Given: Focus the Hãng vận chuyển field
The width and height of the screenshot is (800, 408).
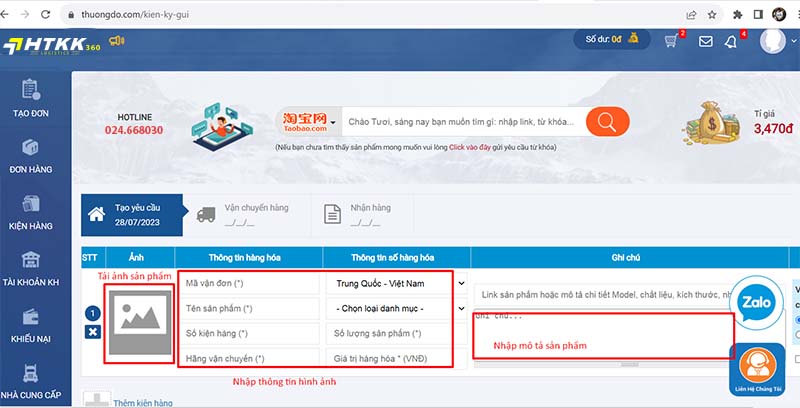Looking at the screenshot, I should [x=250, y=359].
